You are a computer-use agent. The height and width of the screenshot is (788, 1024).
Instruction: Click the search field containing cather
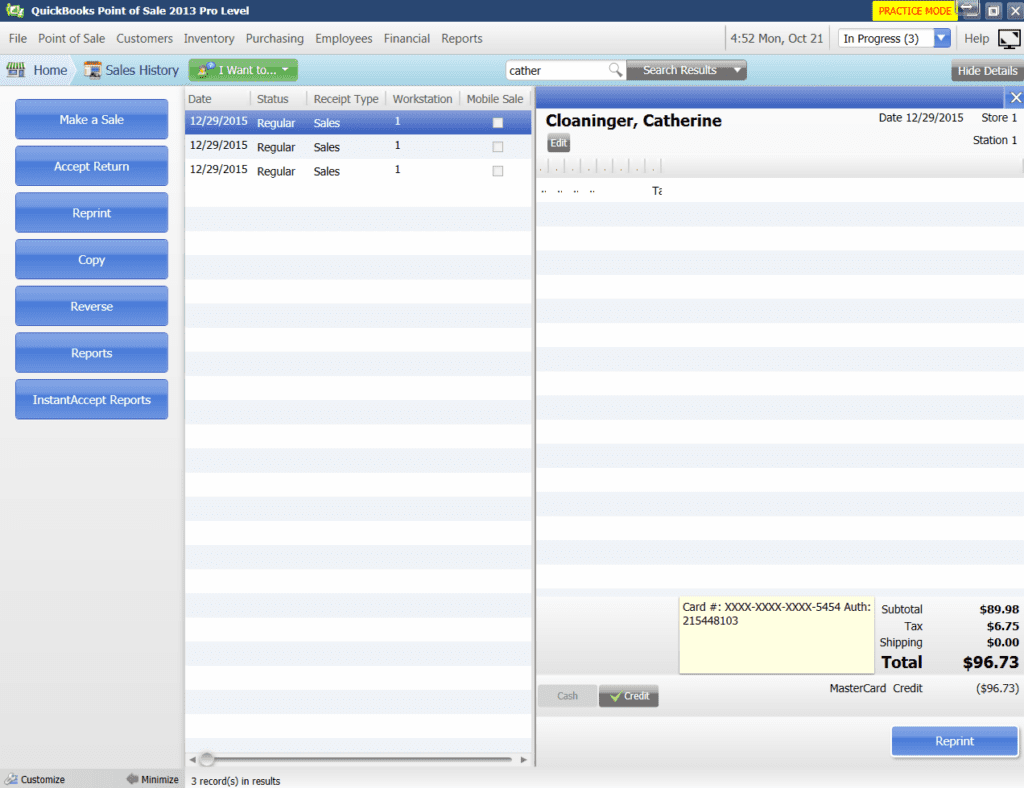coord(556,70)
